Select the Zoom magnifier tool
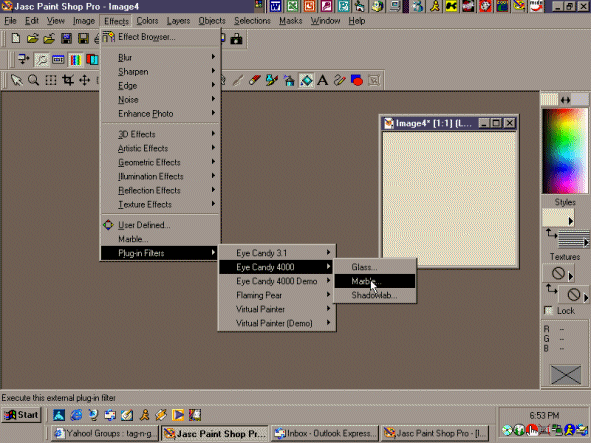 pyautogui.click(x=33, y=80)
